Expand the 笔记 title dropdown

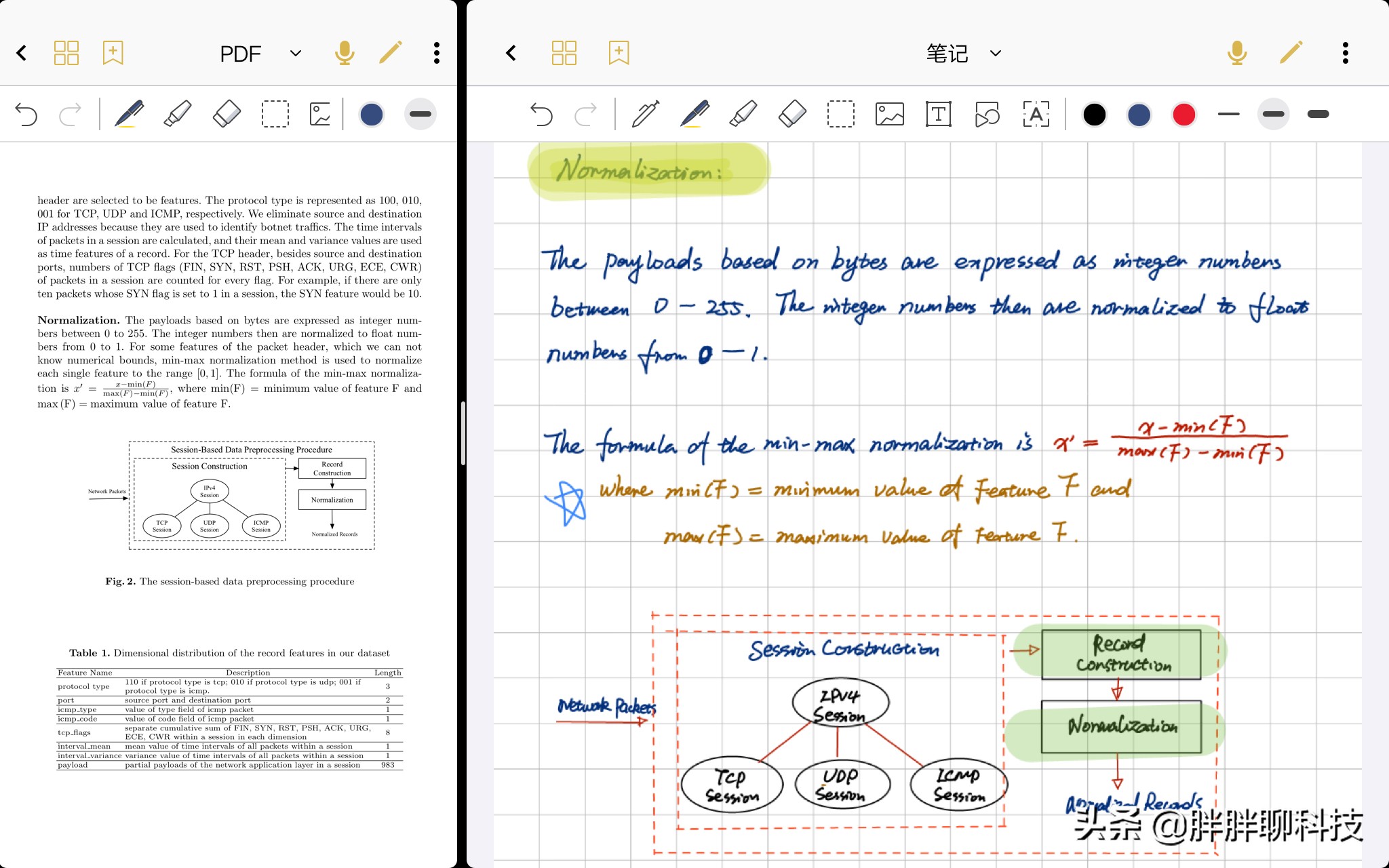click(995, 53)
